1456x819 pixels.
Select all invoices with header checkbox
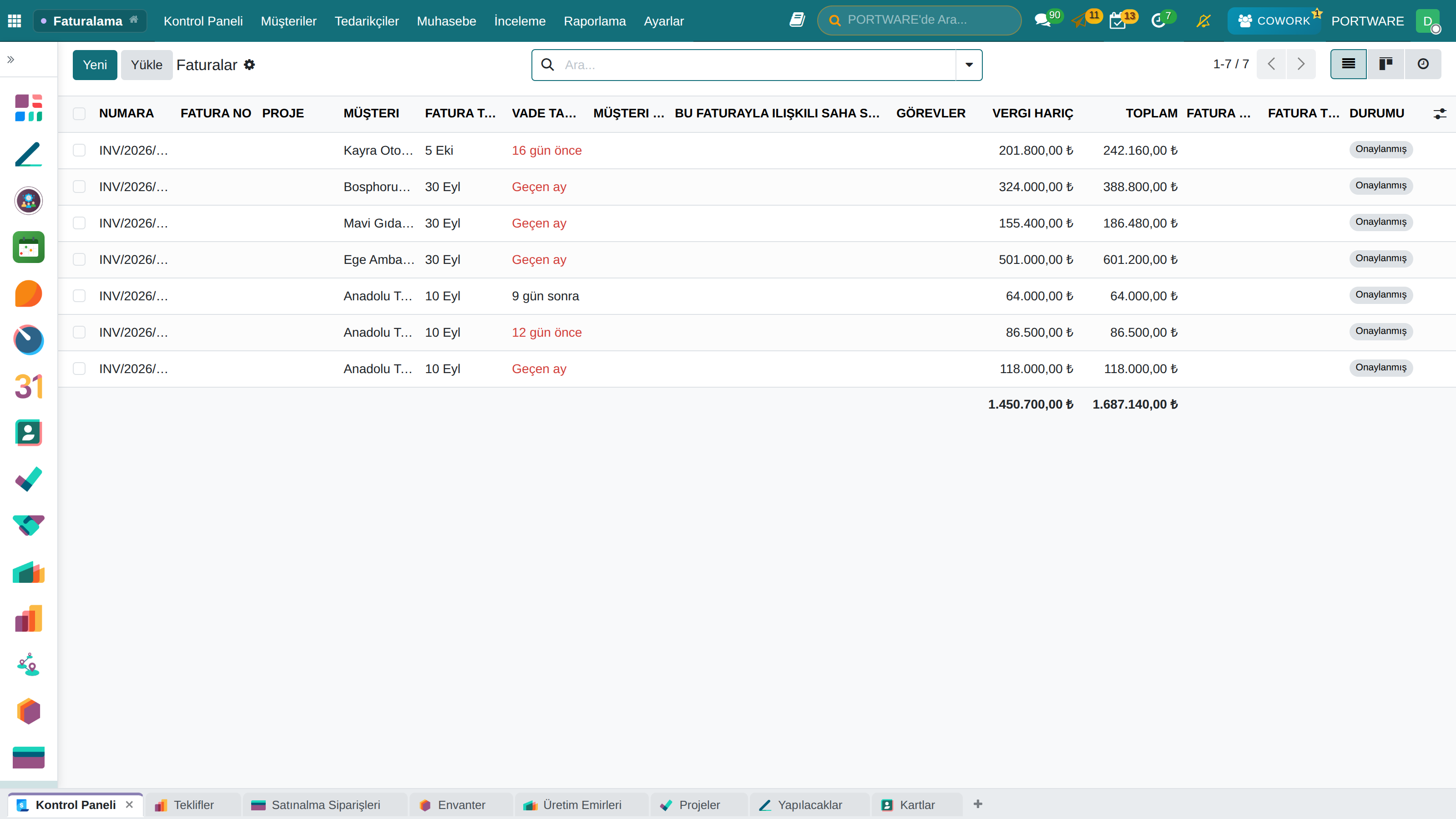click(x=79, y=113)
